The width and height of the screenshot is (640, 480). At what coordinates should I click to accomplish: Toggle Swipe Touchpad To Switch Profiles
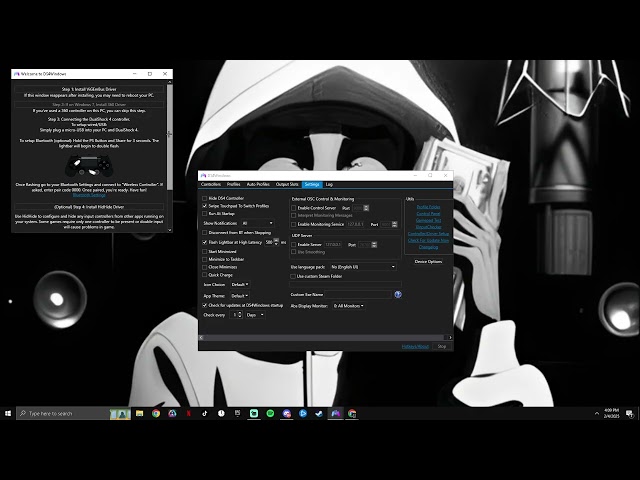[205, 206]
